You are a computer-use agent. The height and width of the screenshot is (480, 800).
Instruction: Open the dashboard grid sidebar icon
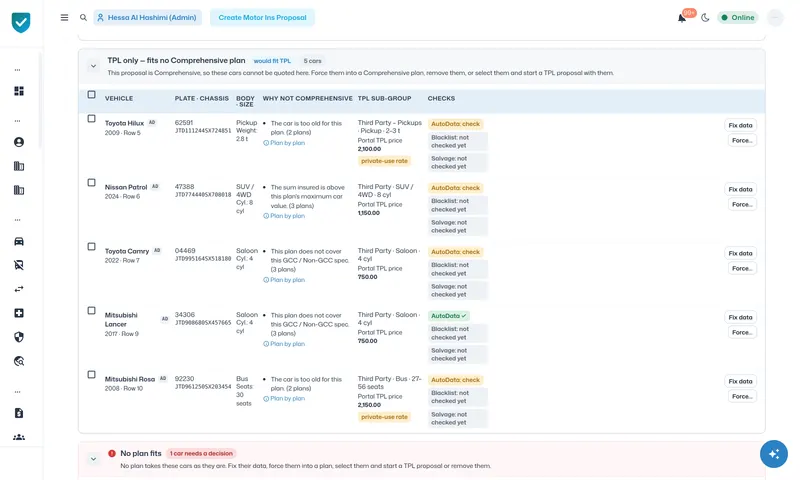pyautogui.click(x=19, y=91)
